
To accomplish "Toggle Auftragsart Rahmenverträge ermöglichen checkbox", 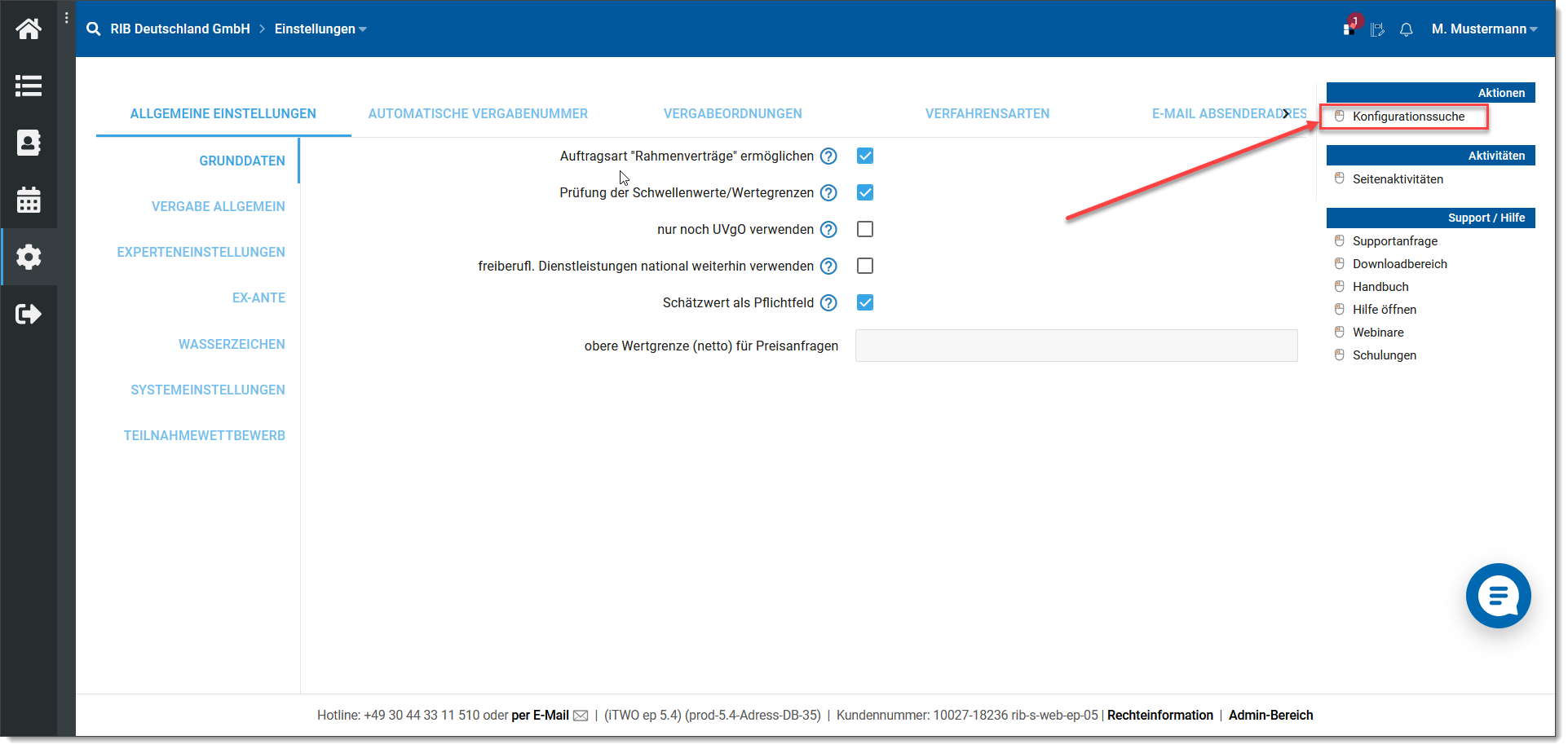I will click(x=865, y=156).
